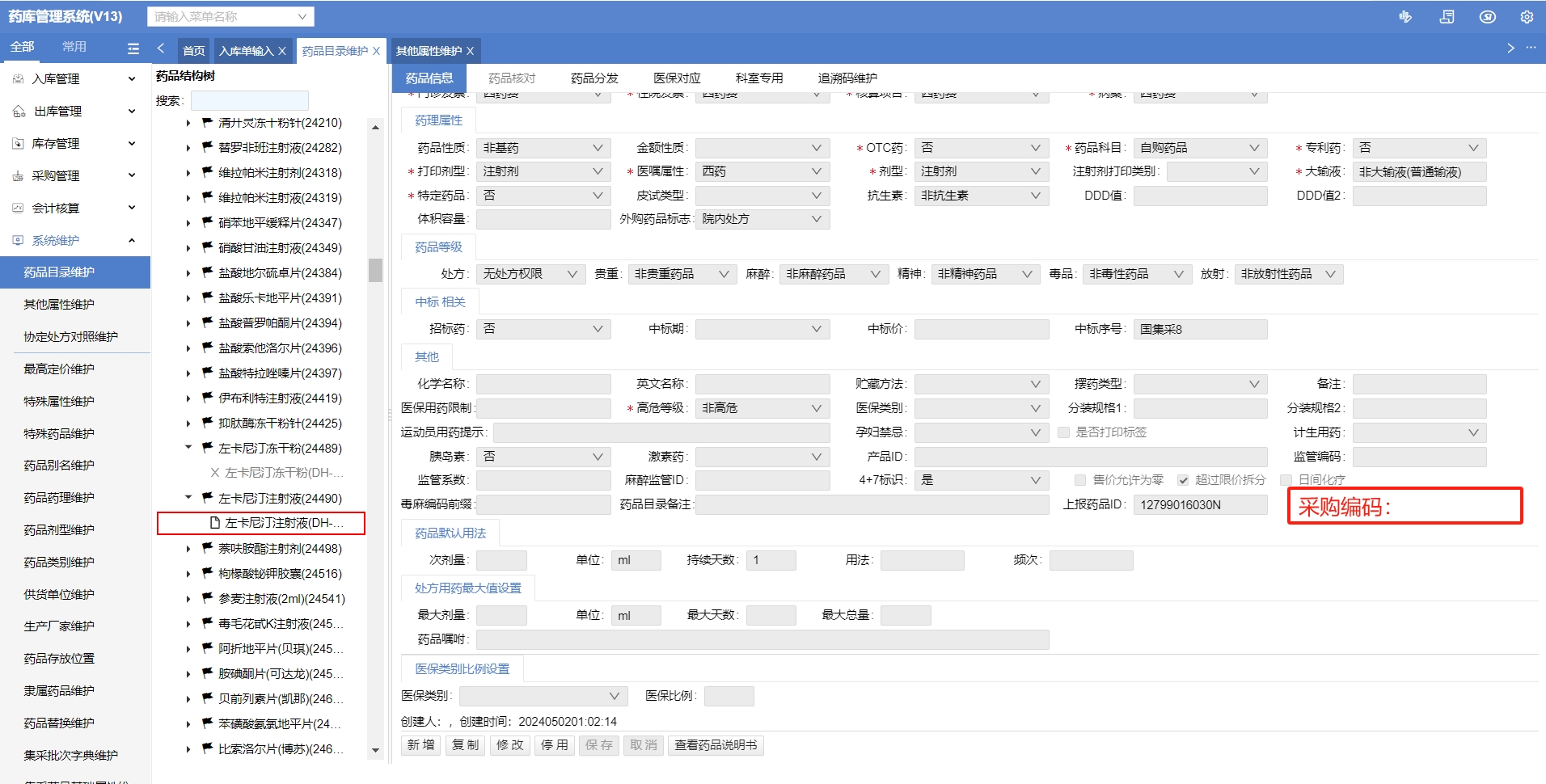Screen dimensions: 1546x784
Task: Click the 查看药品说明书 button
Action: click(716, 745)
